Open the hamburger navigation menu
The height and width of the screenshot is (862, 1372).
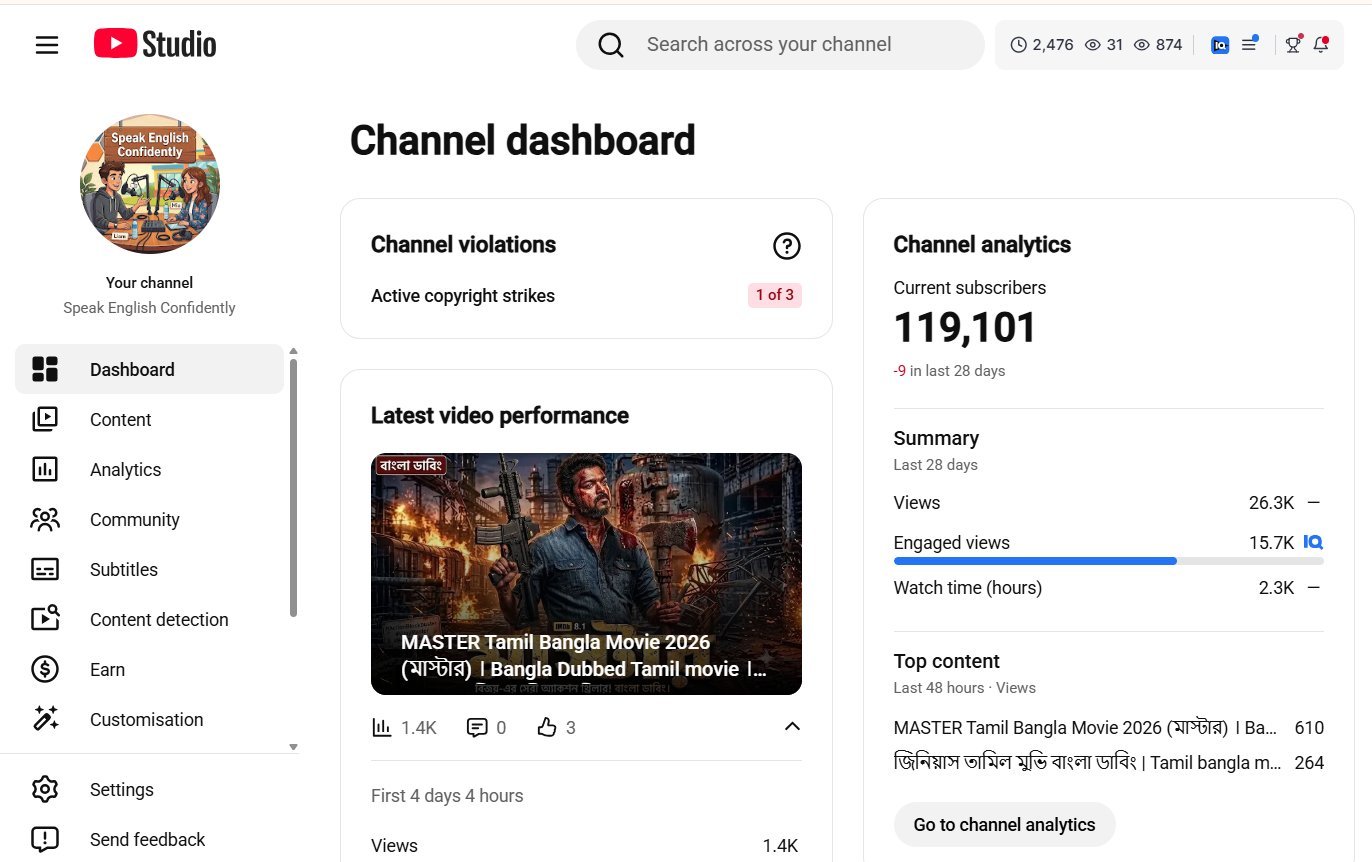pos(47,45)
